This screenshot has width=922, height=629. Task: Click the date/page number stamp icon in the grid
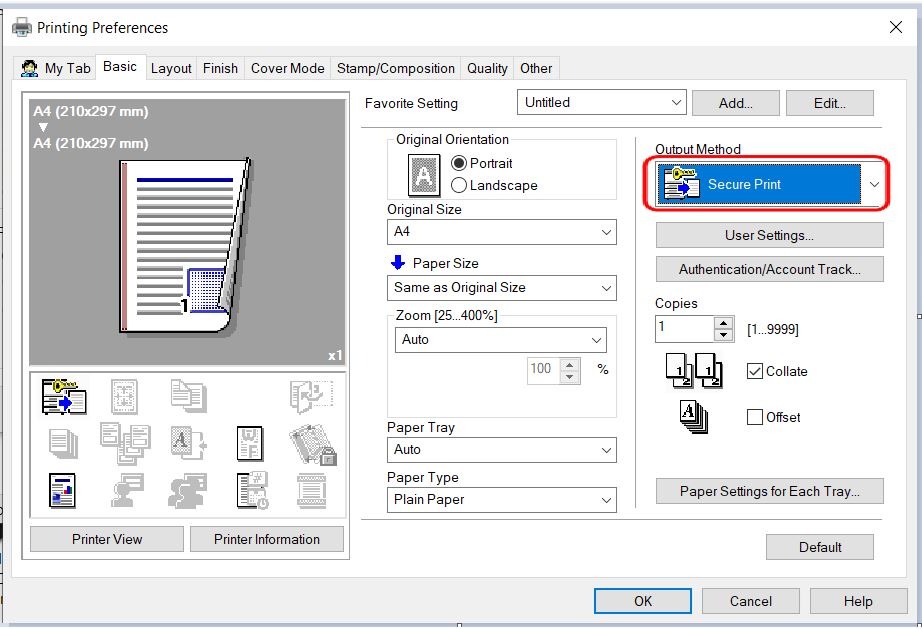point(250,490)
